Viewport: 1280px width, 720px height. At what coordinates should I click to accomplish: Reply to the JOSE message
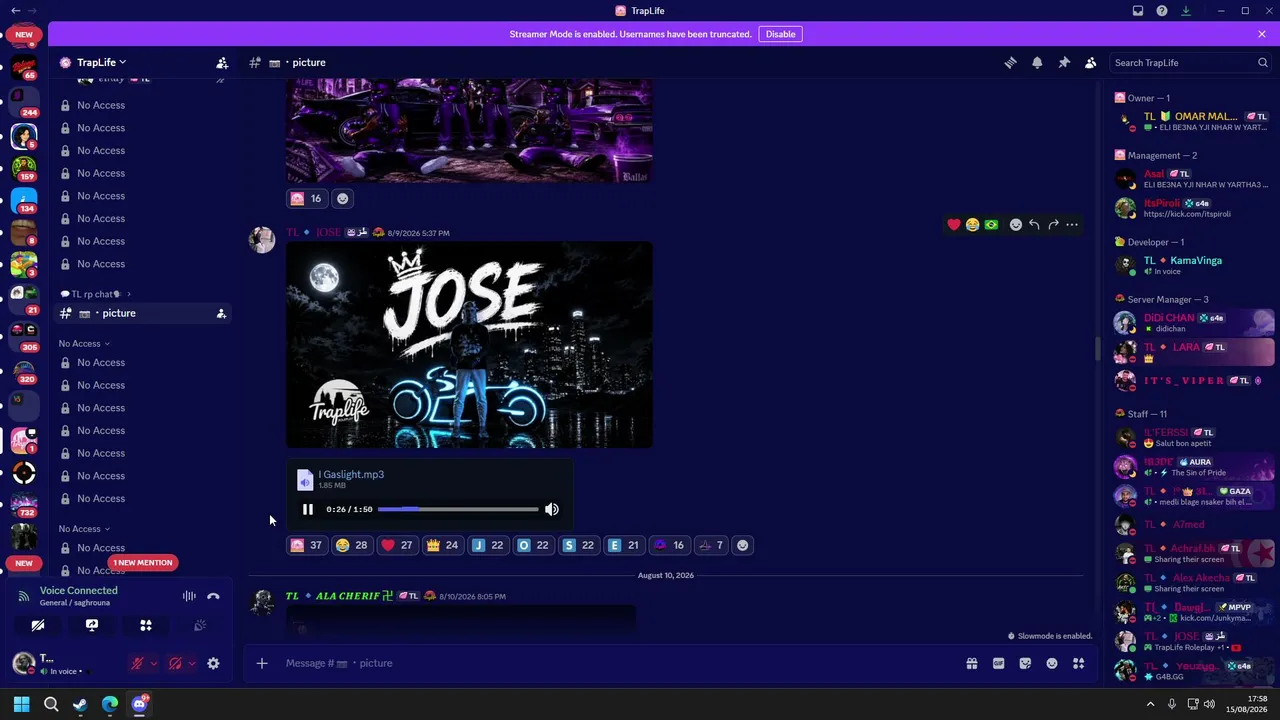(1034, 224)
